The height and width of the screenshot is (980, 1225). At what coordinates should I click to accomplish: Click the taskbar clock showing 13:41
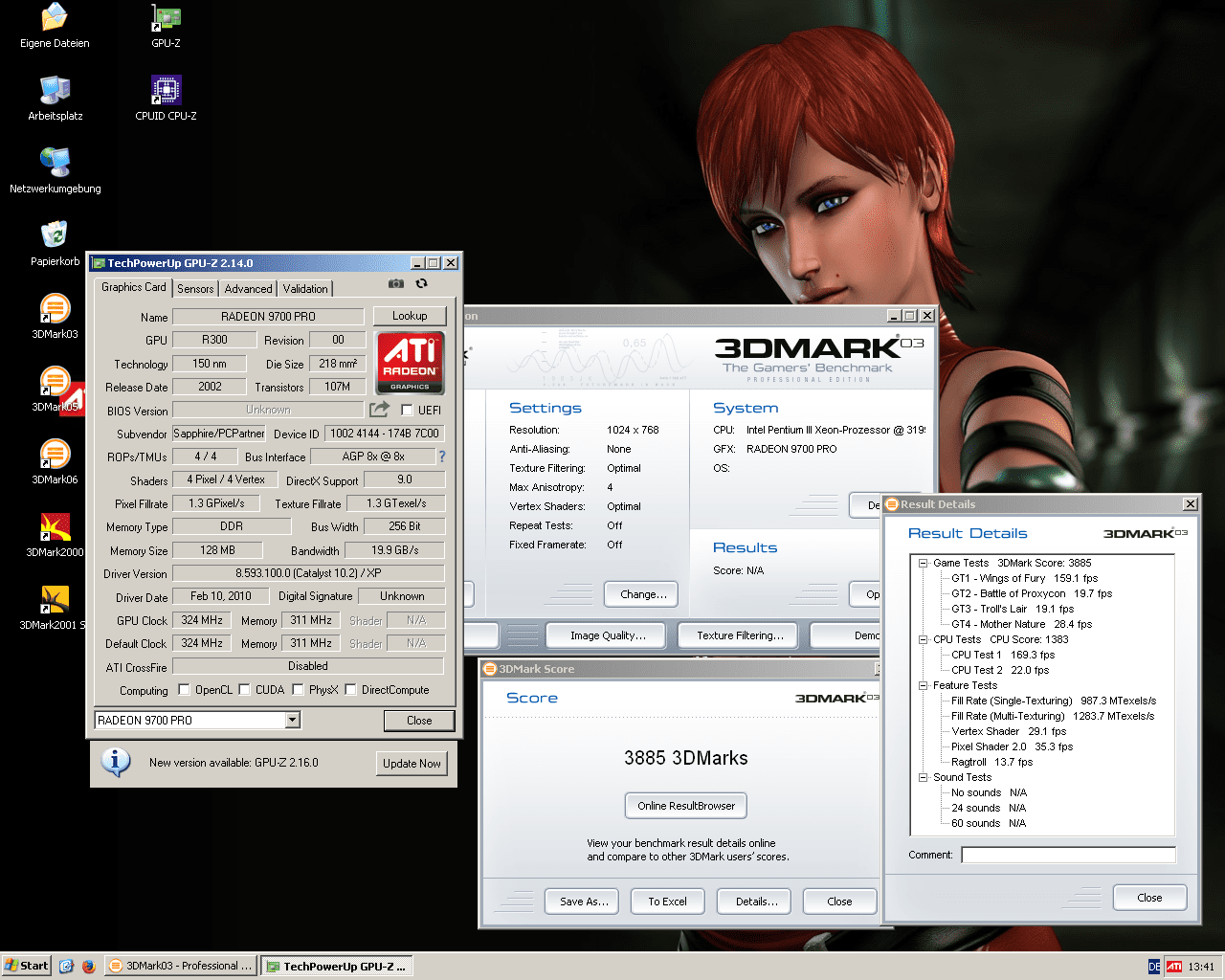(1201, 967)
